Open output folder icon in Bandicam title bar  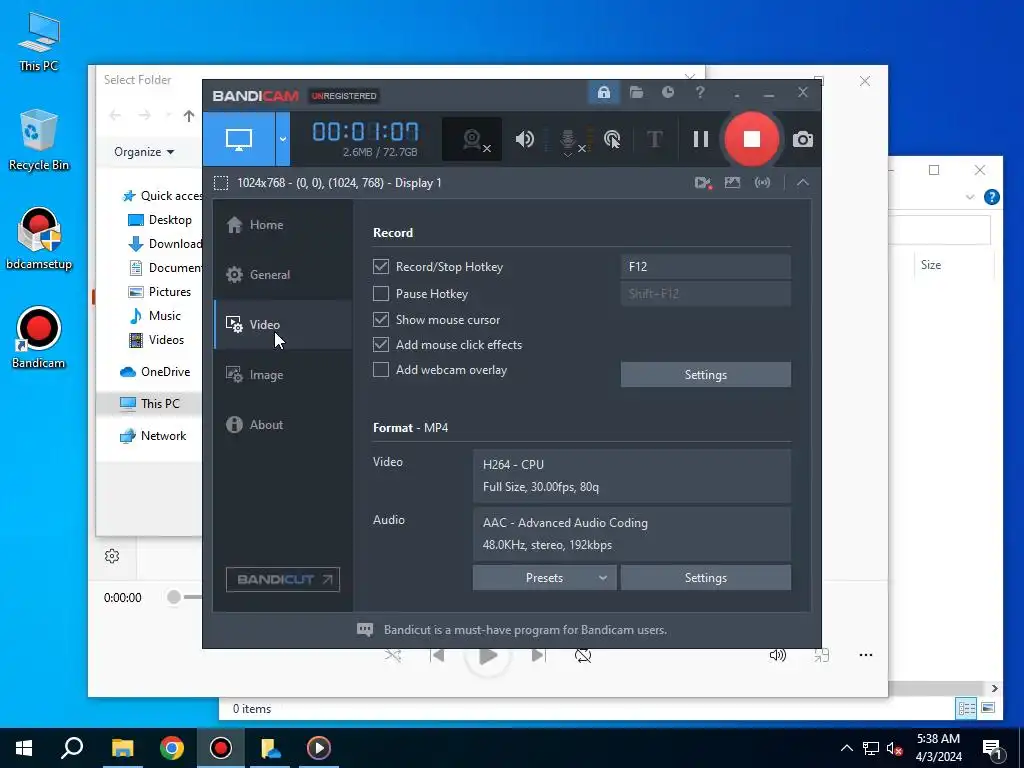(637, 93)
